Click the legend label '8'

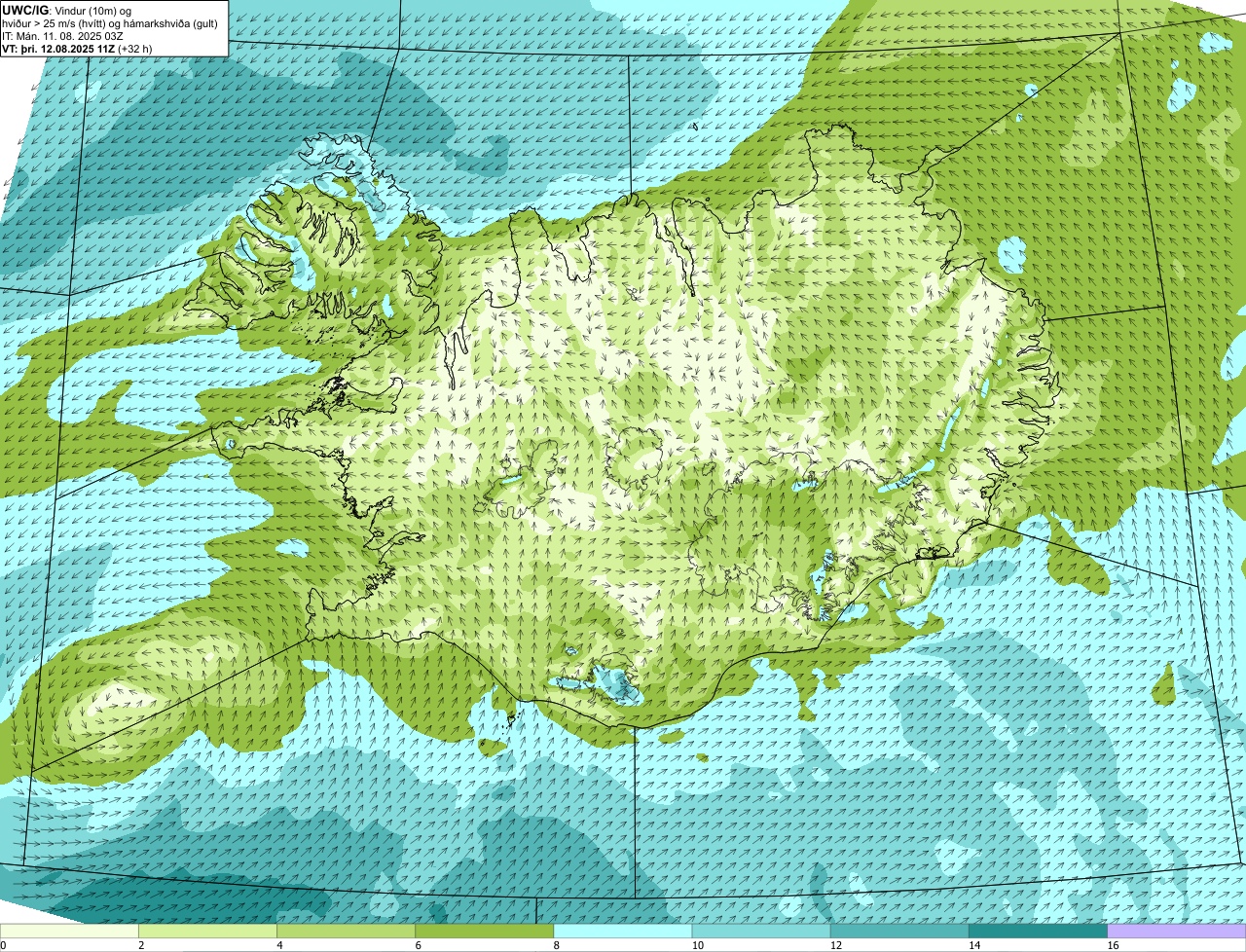coord(557,945)
